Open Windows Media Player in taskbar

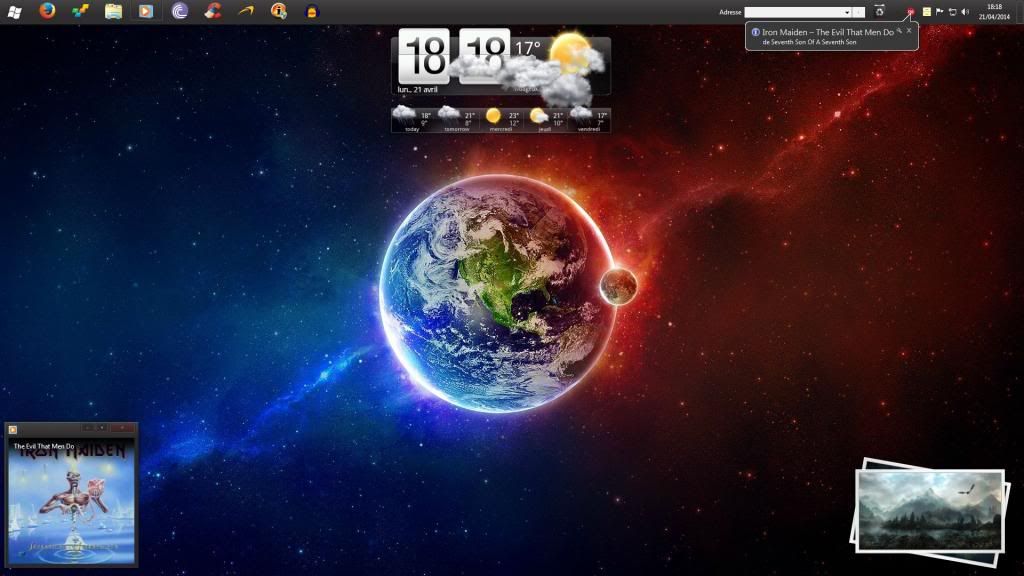(146, 11)
